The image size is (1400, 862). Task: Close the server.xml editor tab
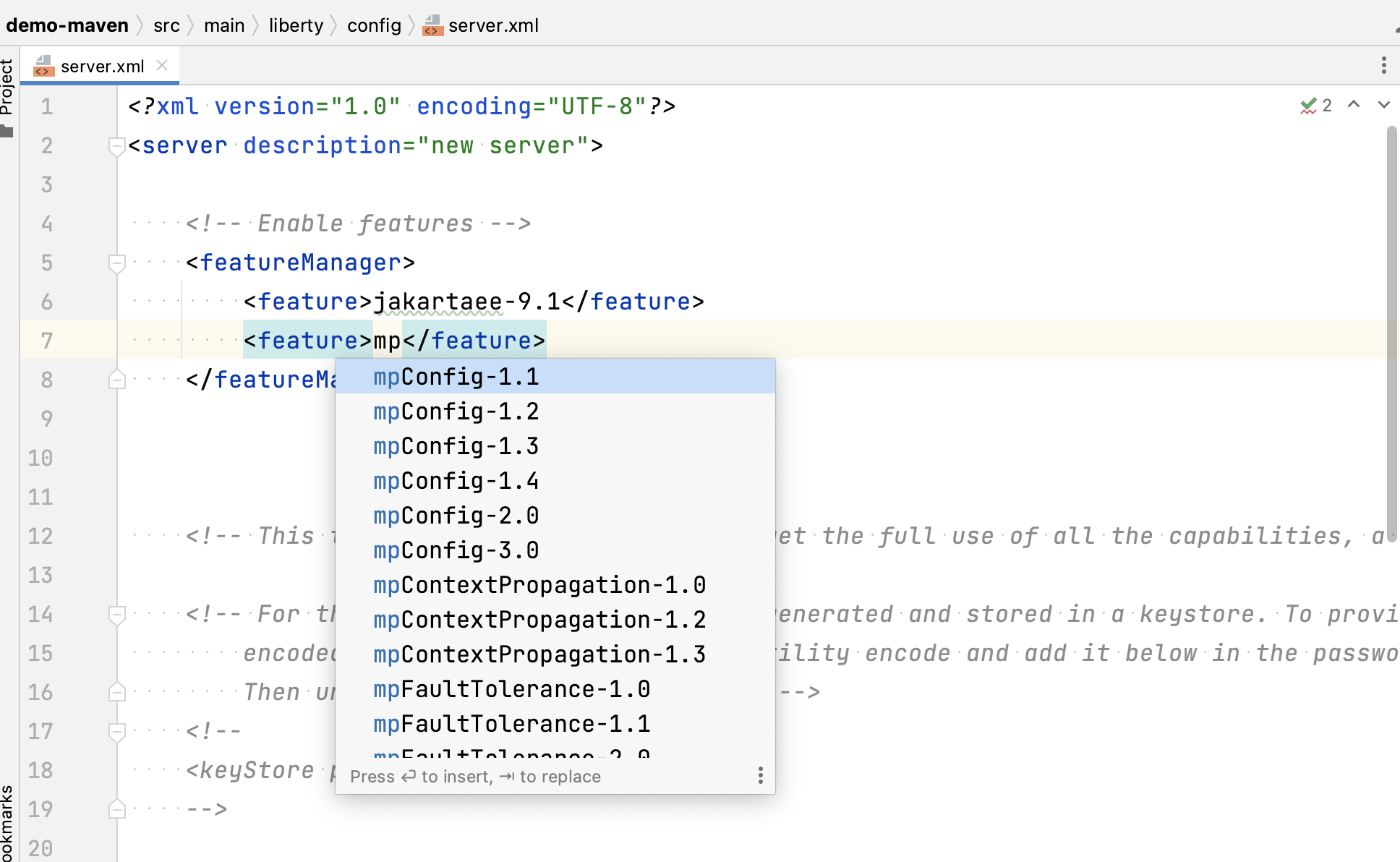(x=162, y=65)
